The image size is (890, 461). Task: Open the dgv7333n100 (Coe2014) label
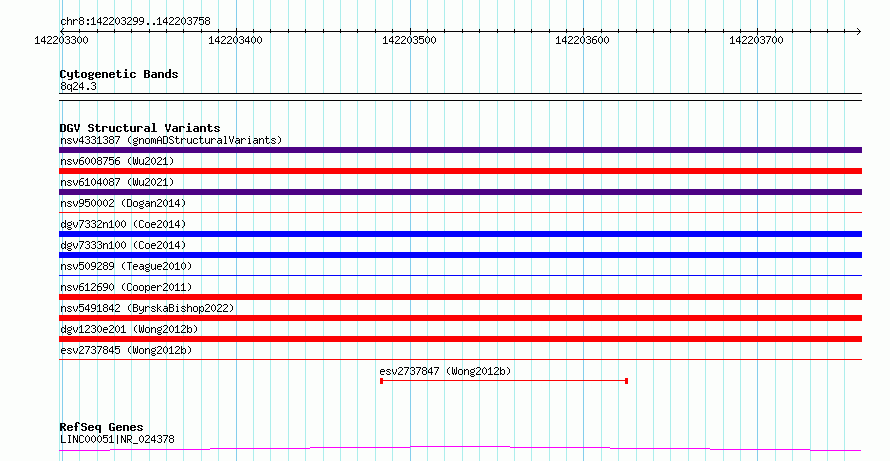(x=123, y=245)
